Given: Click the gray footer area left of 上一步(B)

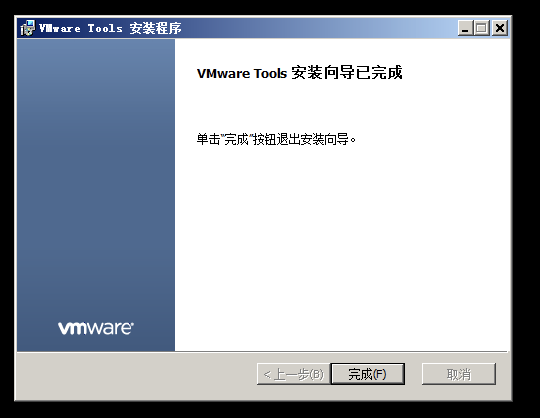Looking at the screenshot, I should (x=136, y=375).
